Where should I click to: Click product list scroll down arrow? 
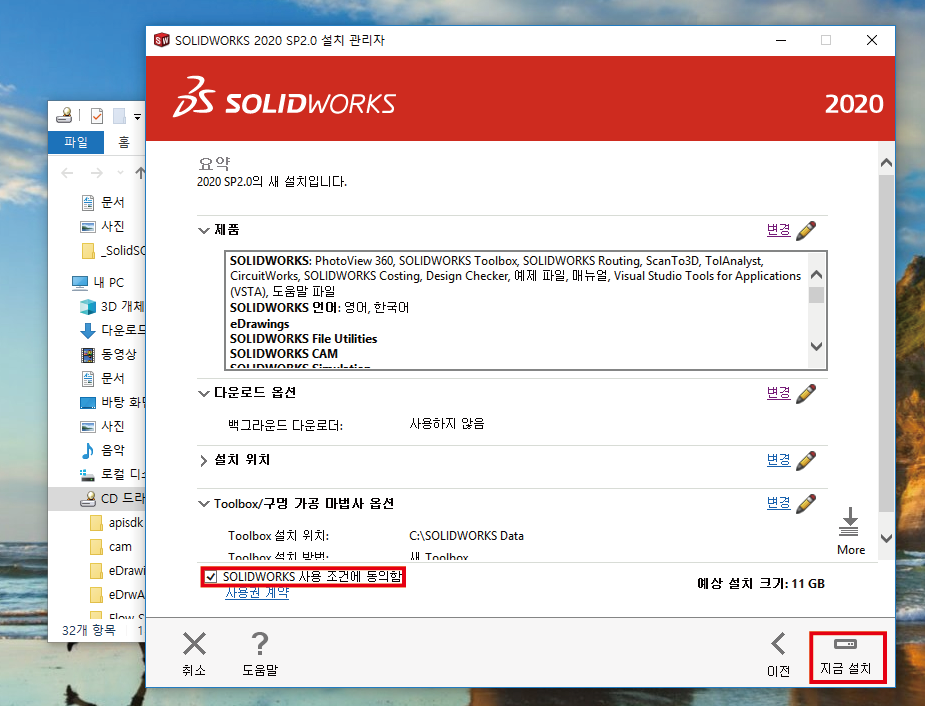[816, 346]
